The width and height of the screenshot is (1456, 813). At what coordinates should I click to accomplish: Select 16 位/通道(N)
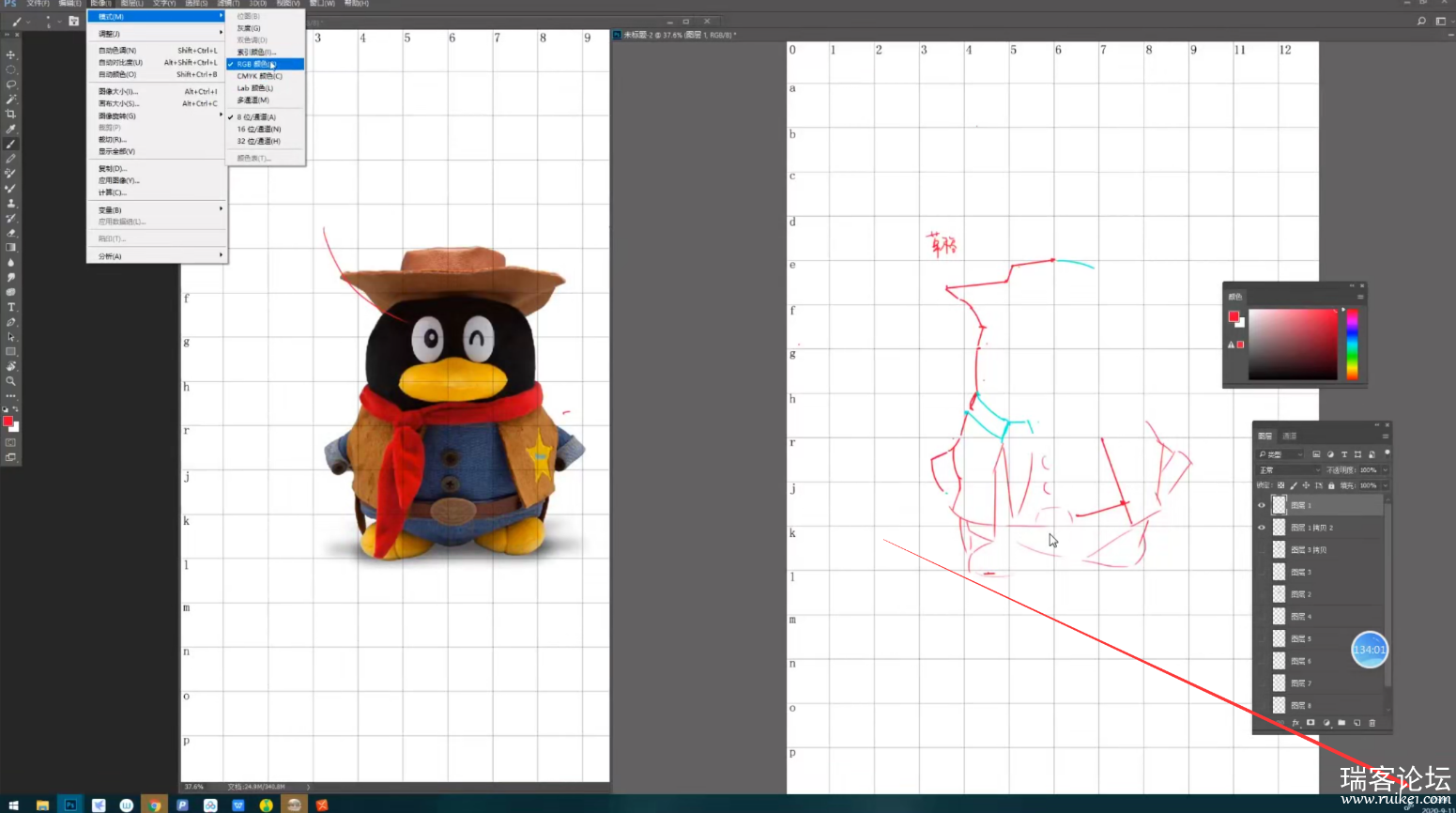[266, 130]
